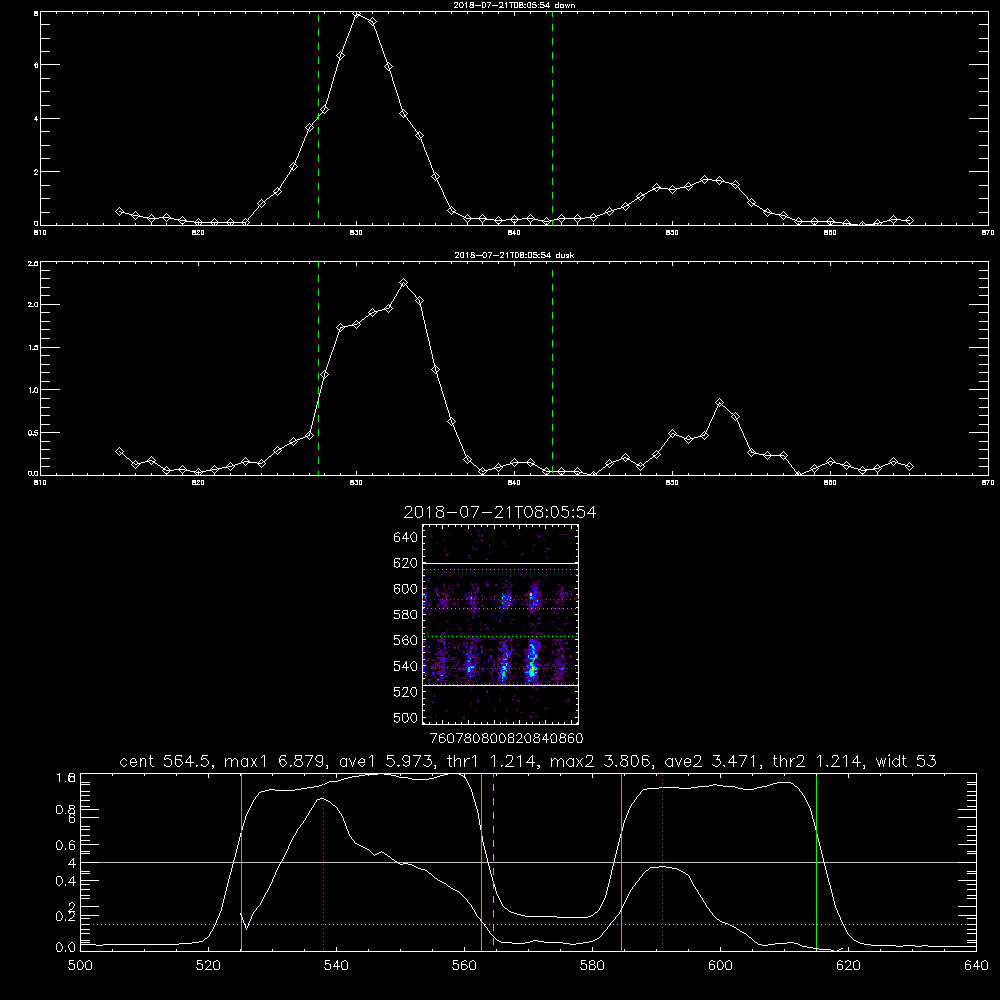Click the 'cent 564.5' value in the stats line

[x=168, y=761]
